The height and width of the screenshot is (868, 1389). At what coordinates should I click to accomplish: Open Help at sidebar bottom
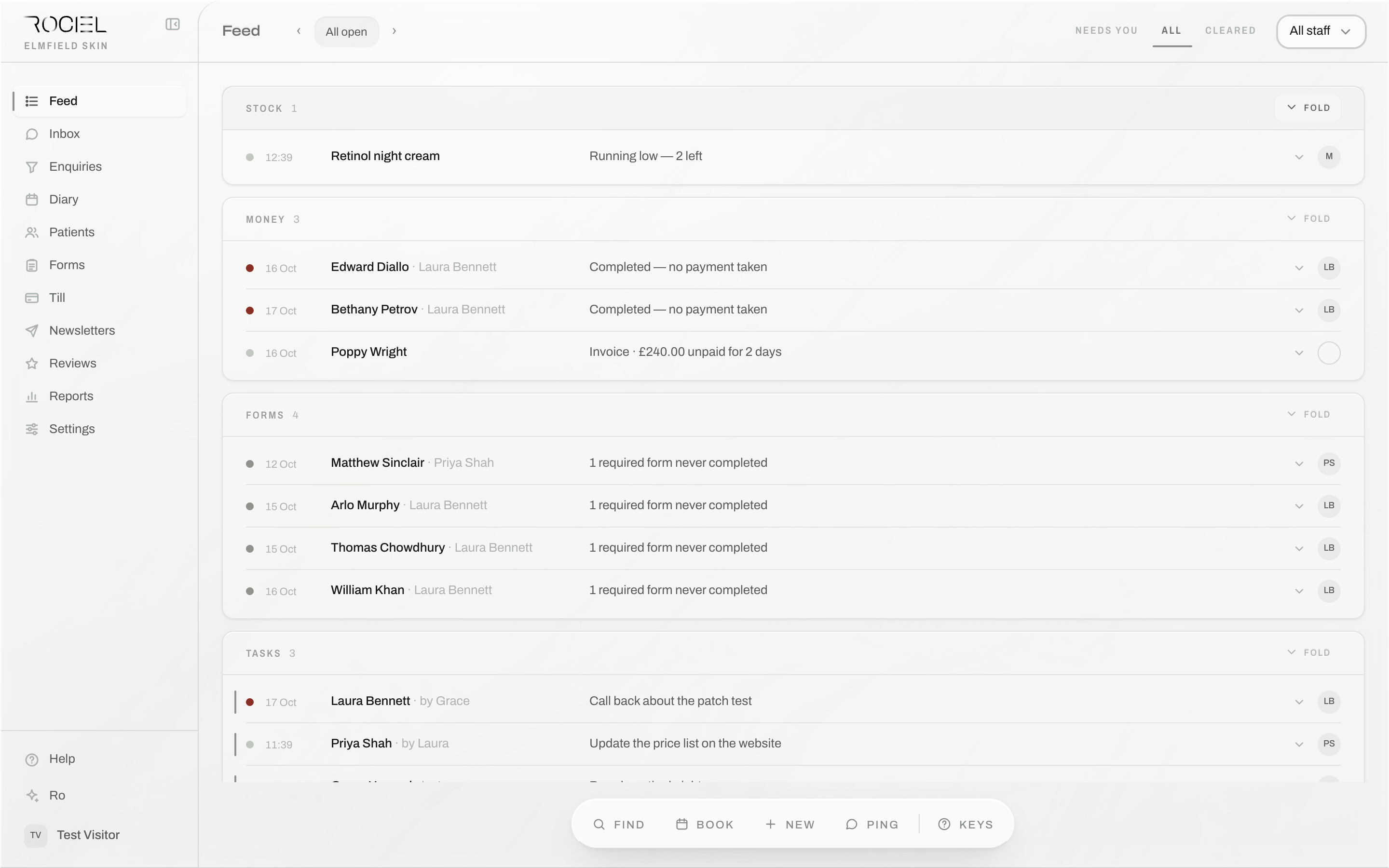coord(99,759)
